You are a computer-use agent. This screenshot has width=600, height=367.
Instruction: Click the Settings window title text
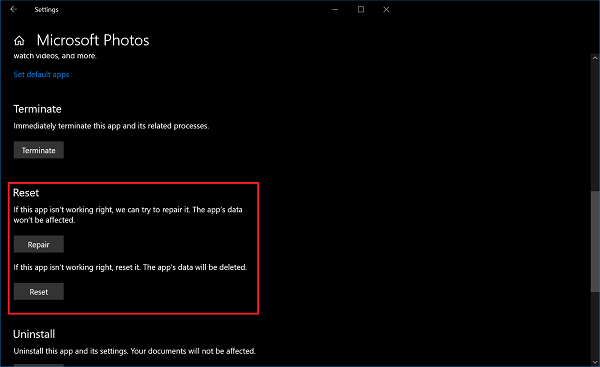tap(46, 10)
